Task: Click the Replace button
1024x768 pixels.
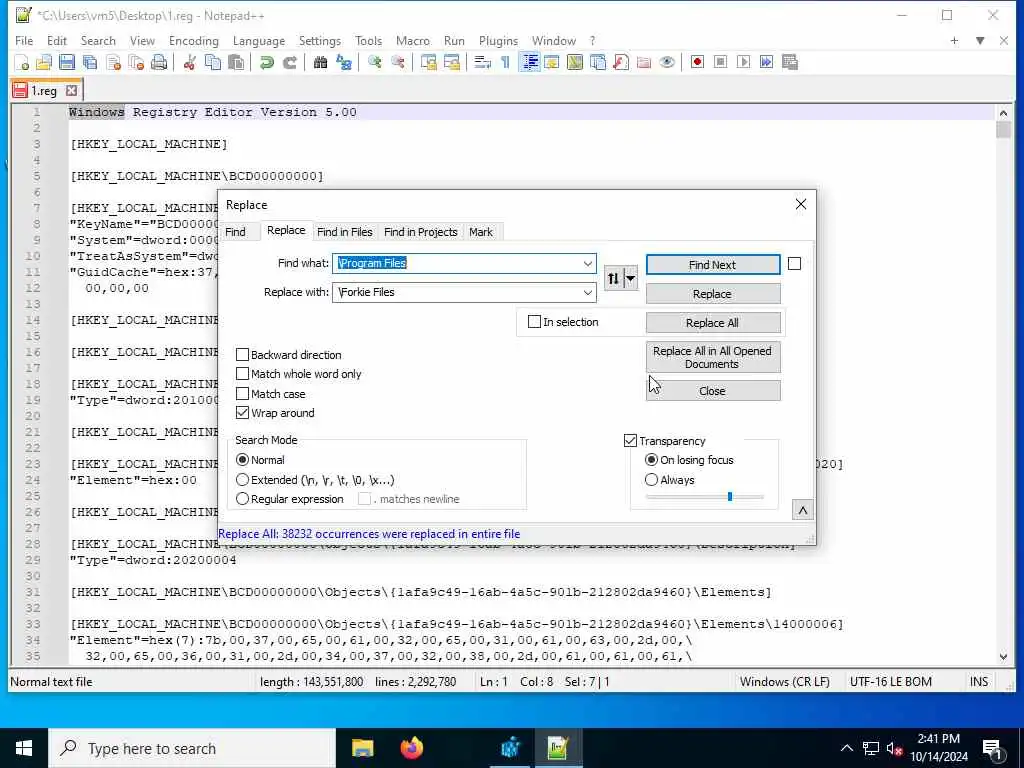Action: pos(712,294)
